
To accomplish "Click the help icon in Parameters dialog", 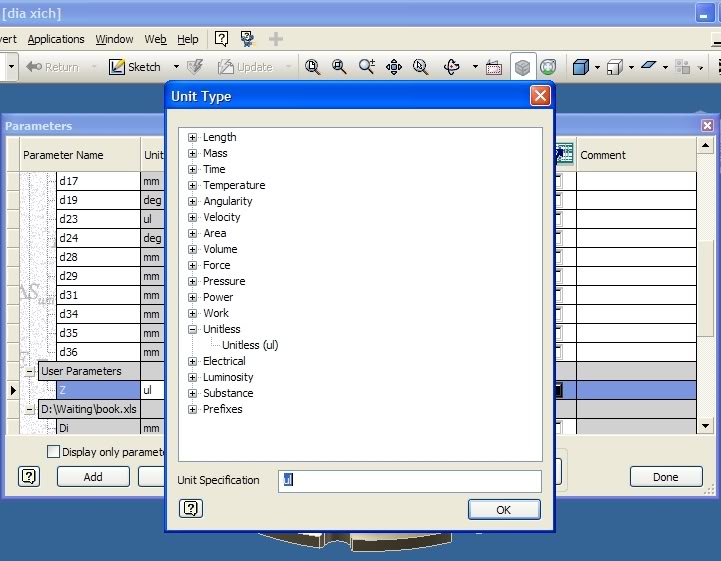I will click(x=29, y=476).
